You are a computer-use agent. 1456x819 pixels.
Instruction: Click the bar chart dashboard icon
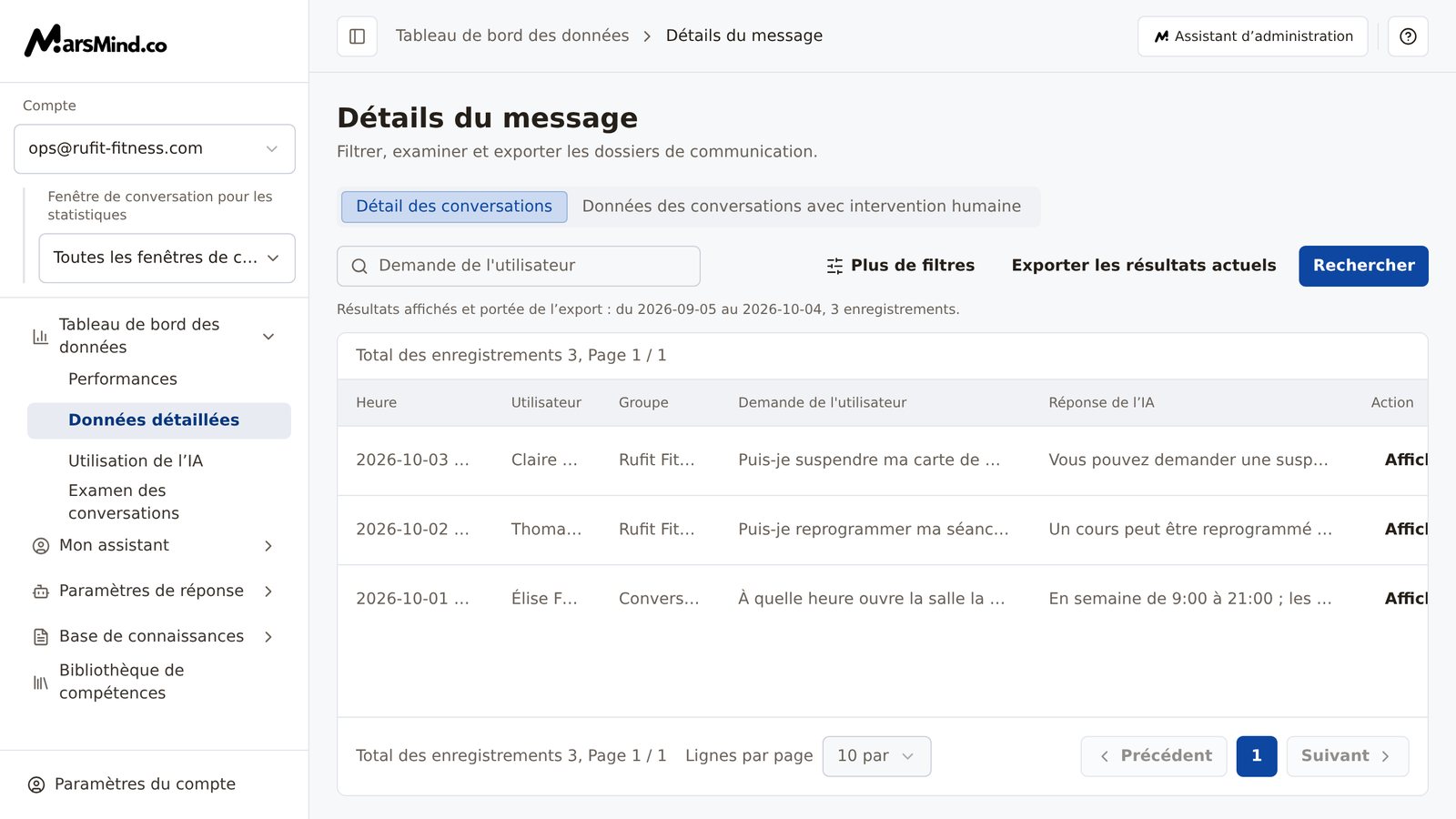click(40, 336)
